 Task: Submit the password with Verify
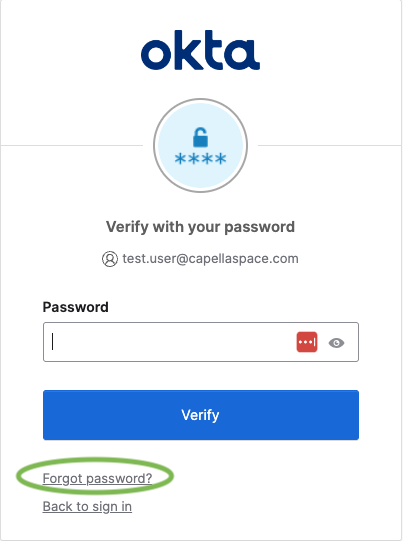[201, 415]
